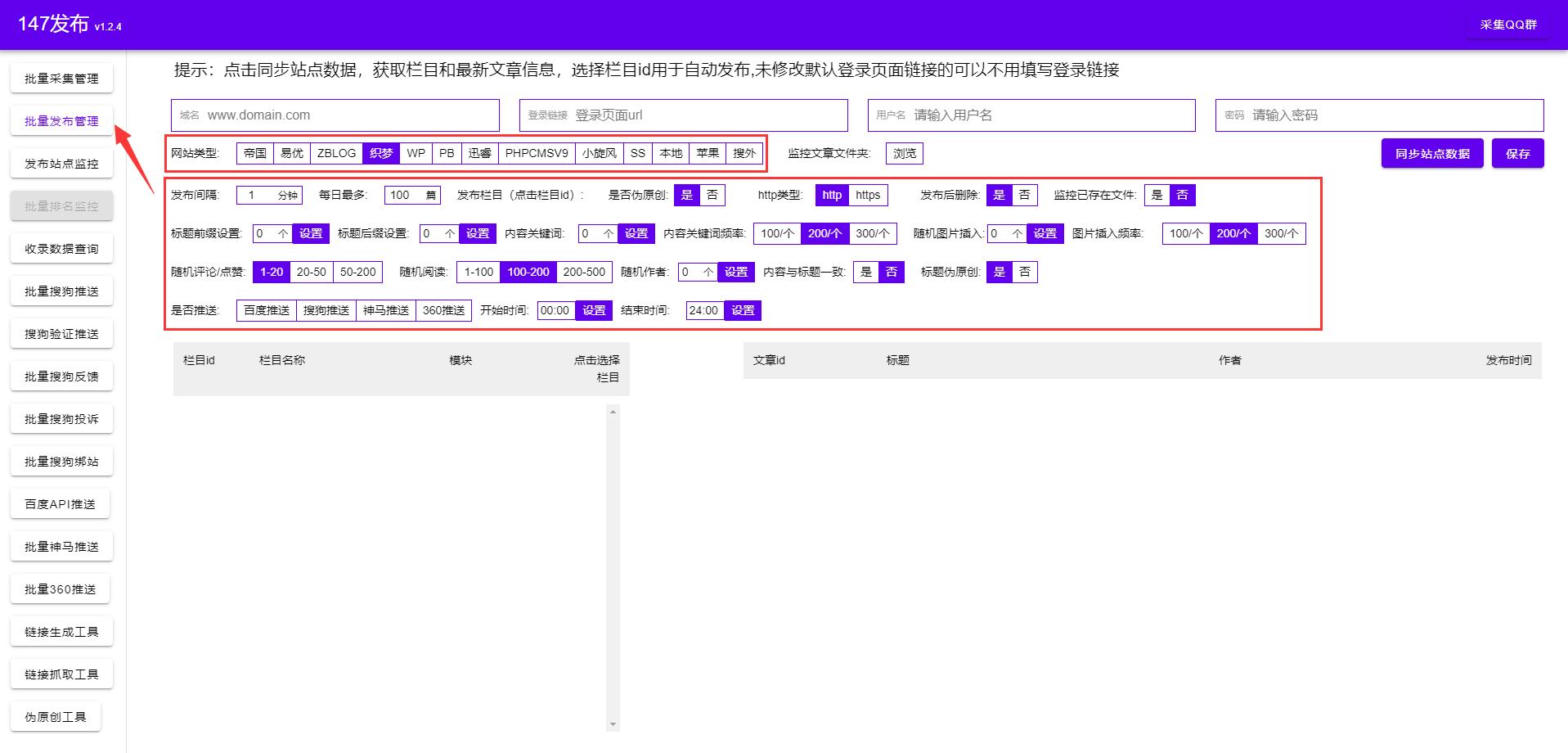Open 批量采集管理 in the sidebar
The height and width of the screenshot is (753, 1568).
pyautogui.click(x=61, y=78)
